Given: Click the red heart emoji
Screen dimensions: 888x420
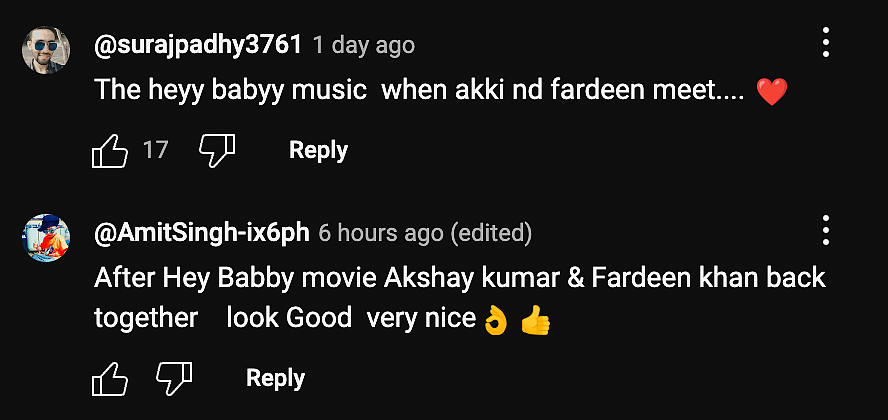Looking at the screenshot, I should (772, 92).
